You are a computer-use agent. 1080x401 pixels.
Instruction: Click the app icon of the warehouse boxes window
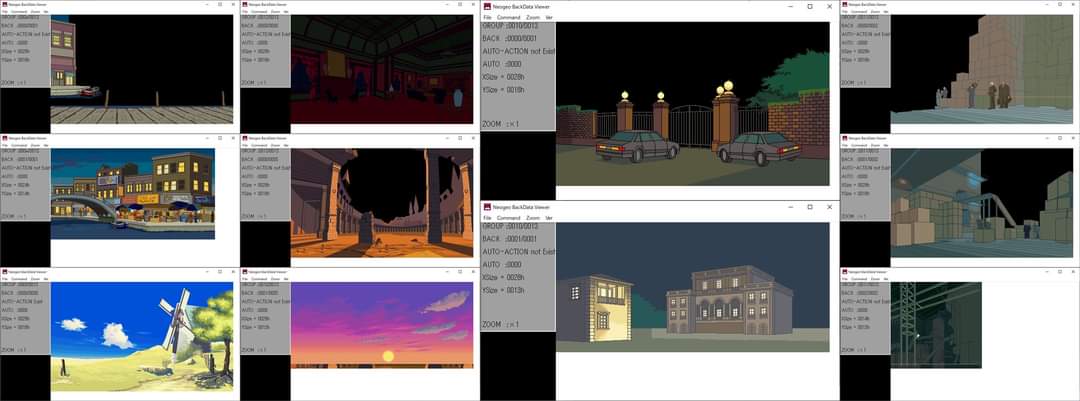pyautogui.click(x=844, y=138)
